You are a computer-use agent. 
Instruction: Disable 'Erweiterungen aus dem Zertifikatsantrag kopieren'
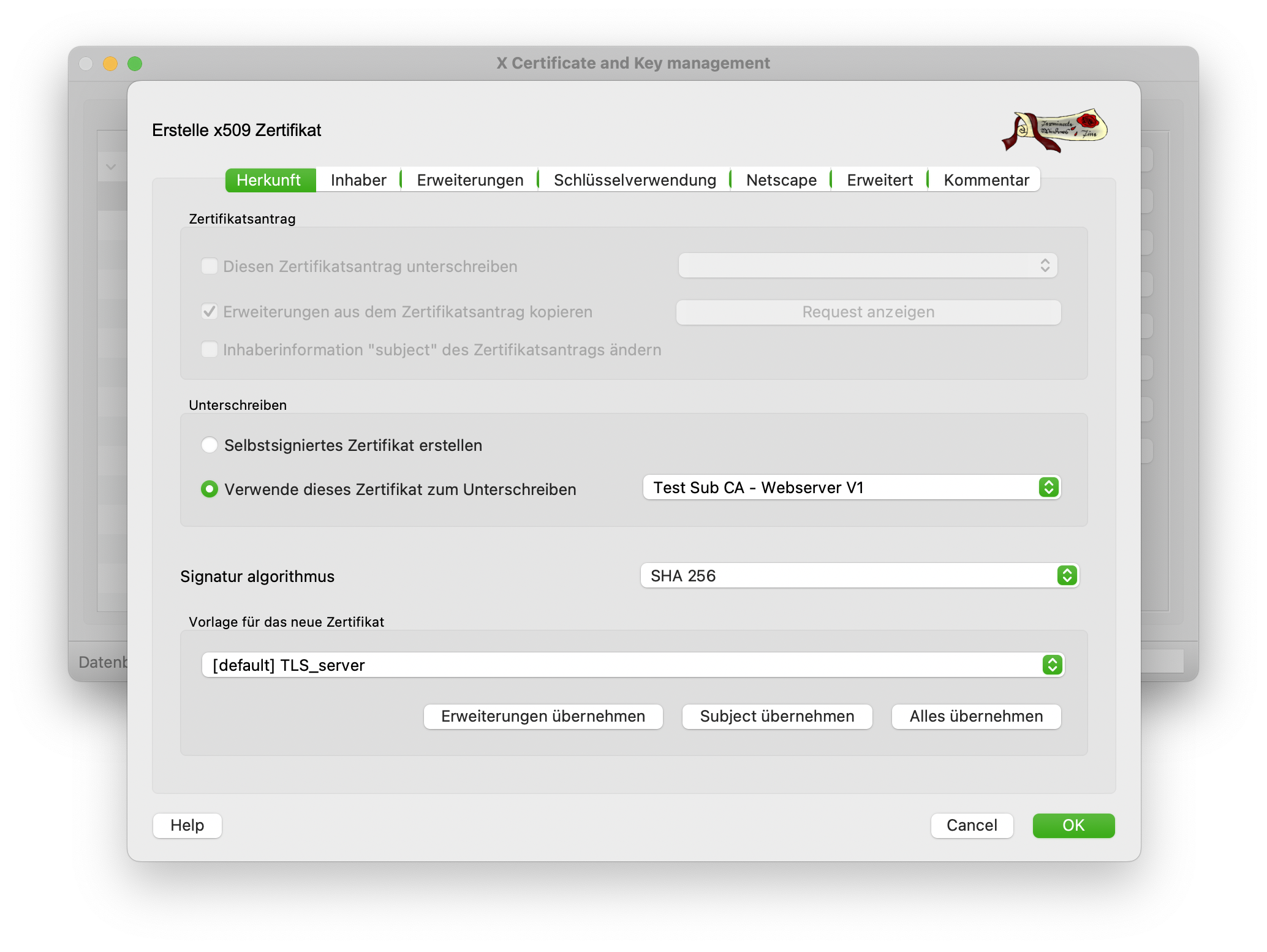[209, 311]
